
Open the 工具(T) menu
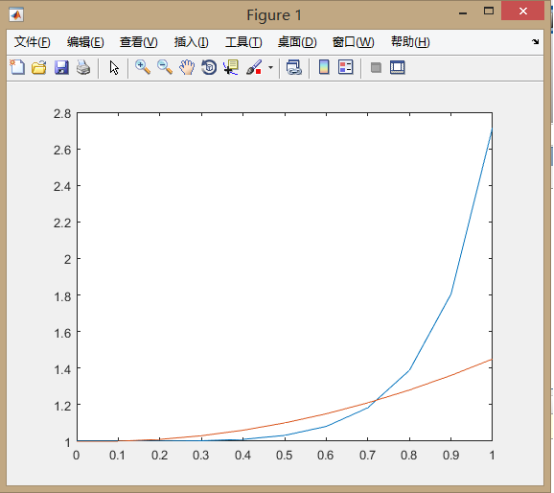(243, 42)
